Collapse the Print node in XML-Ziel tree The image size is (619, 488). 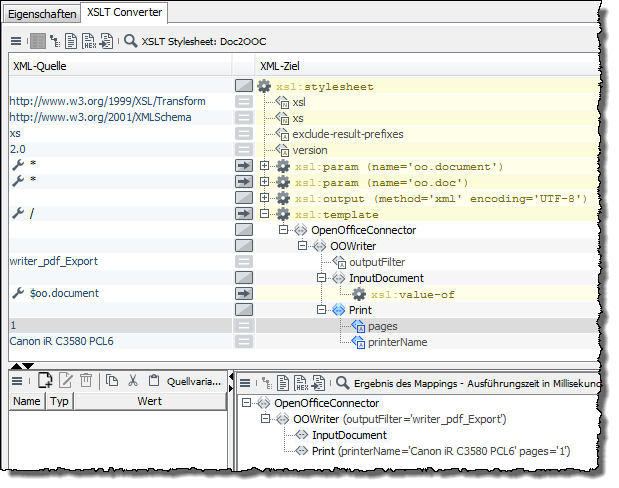click(323, 310)
